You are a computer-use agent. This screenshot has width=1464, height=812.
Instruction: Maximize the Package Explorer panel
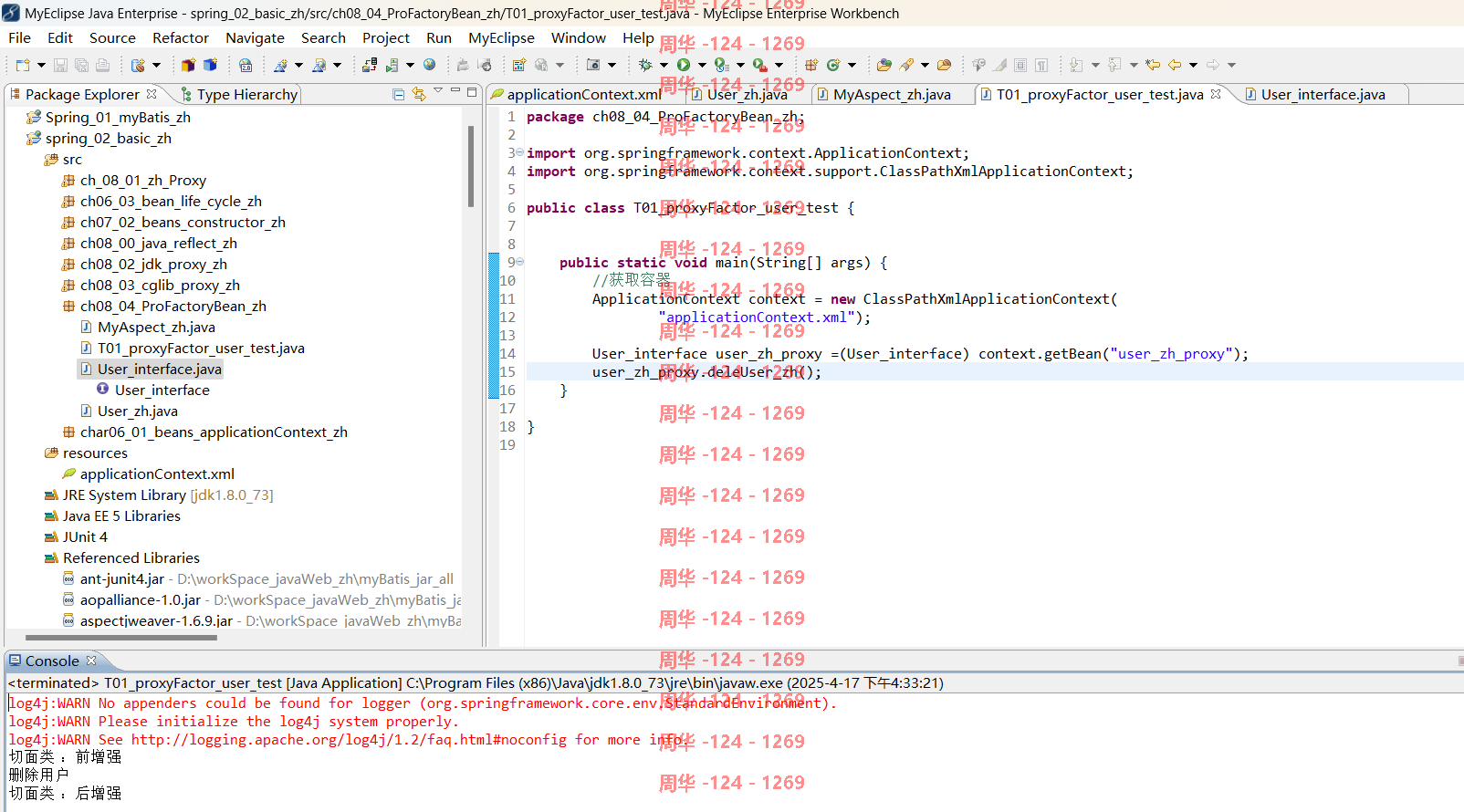[x=472, y=92]
